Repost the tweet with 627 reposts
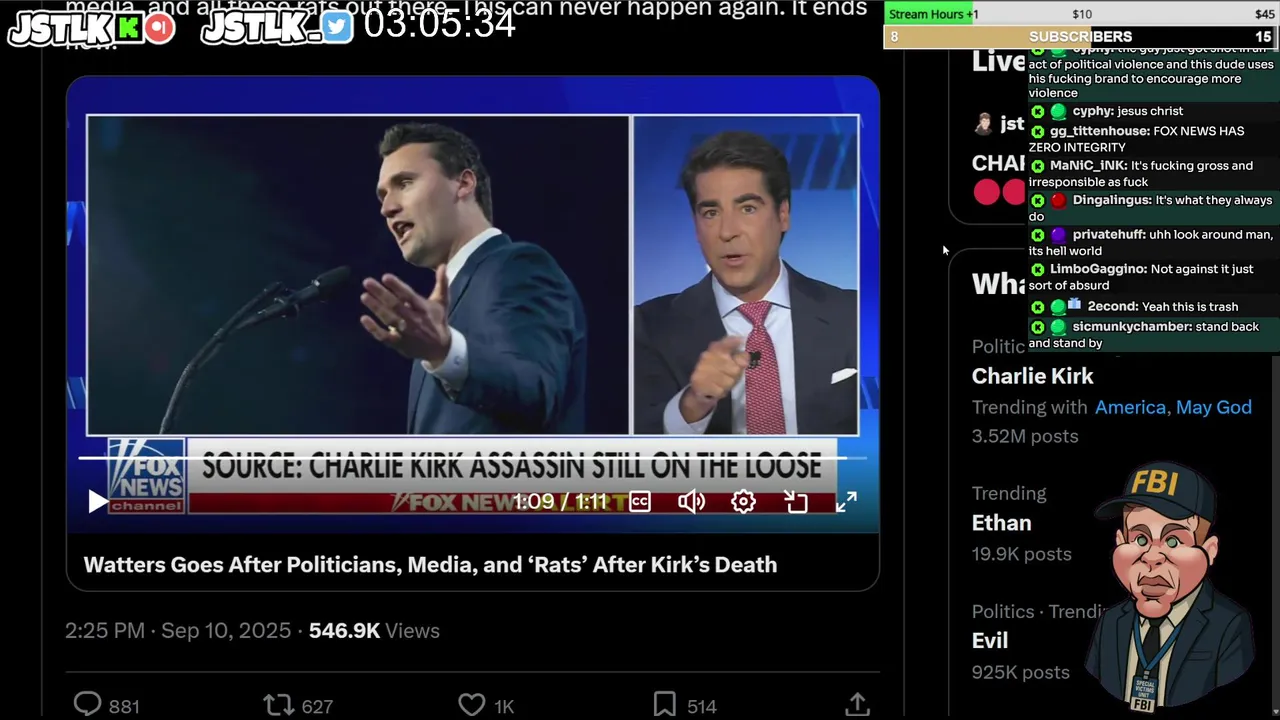The height and width of the screenshot is (720, 1280). point(298,705)
